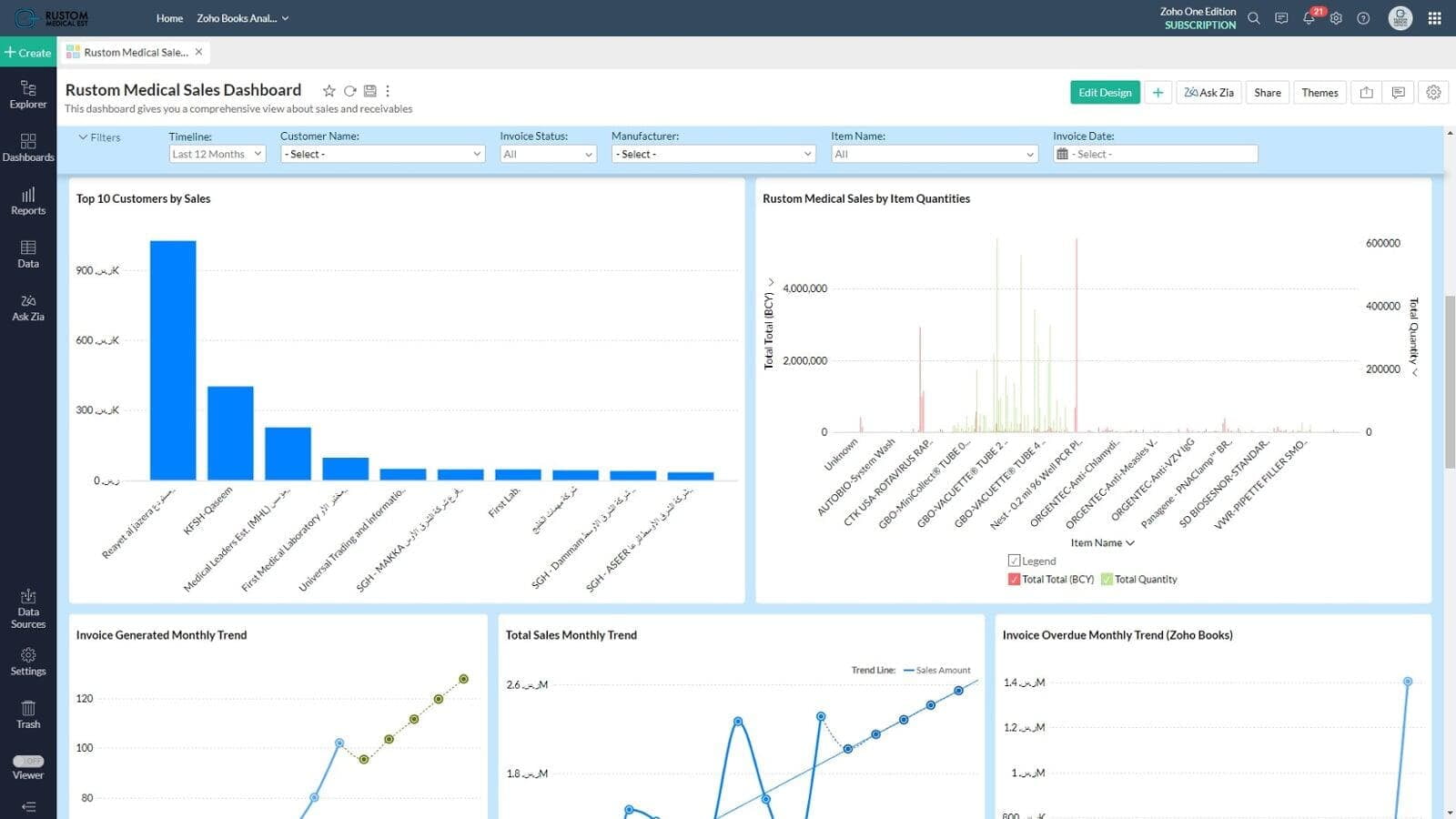Open the Explorer sidebar panel
This screenshot has height=819, width=1456.
click(28, 95)
